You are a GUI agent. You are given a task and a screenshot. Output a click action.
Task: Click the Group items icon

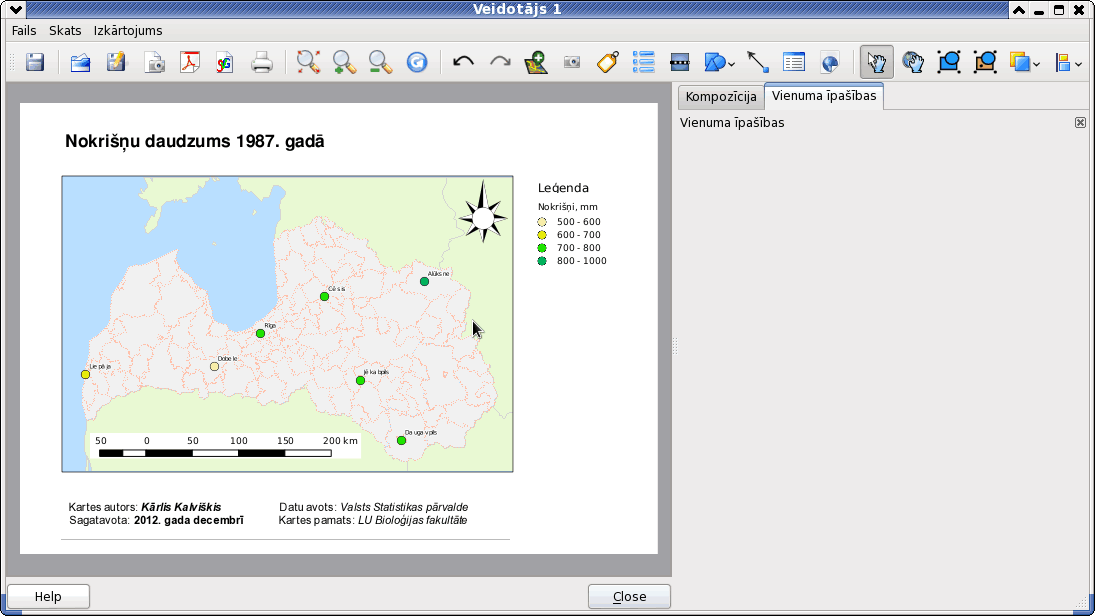coord(948,62)
